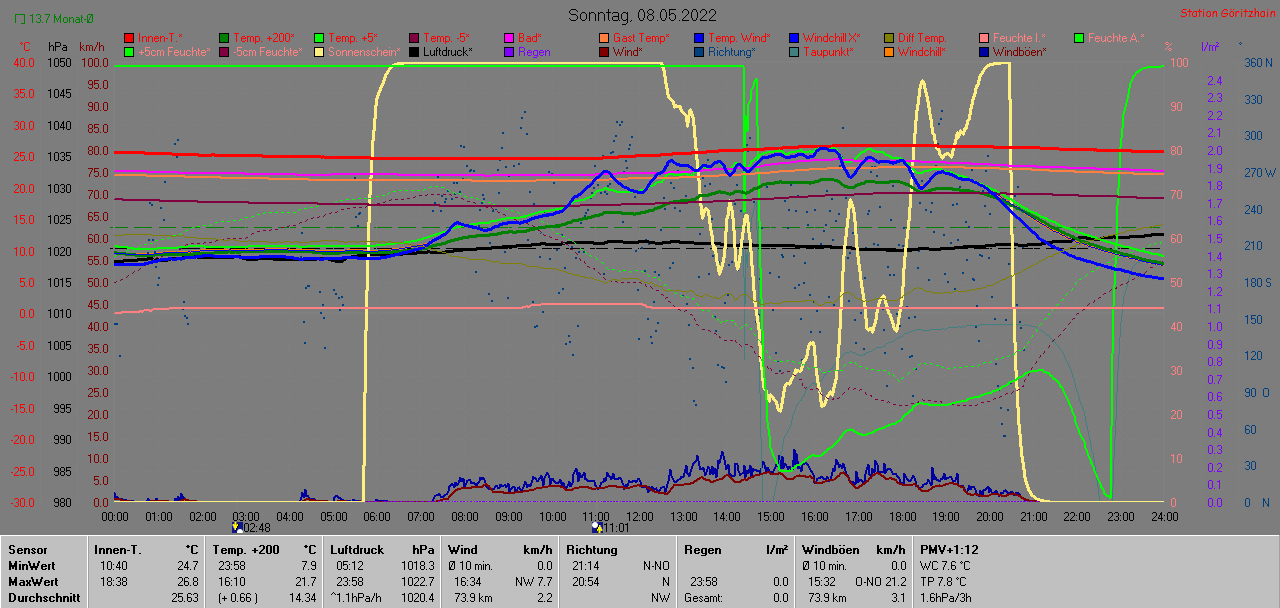Select the 24:00 time axis label
Image resolution: width=1280 pixels, height=608 pixels.
tap(1164, 516)
